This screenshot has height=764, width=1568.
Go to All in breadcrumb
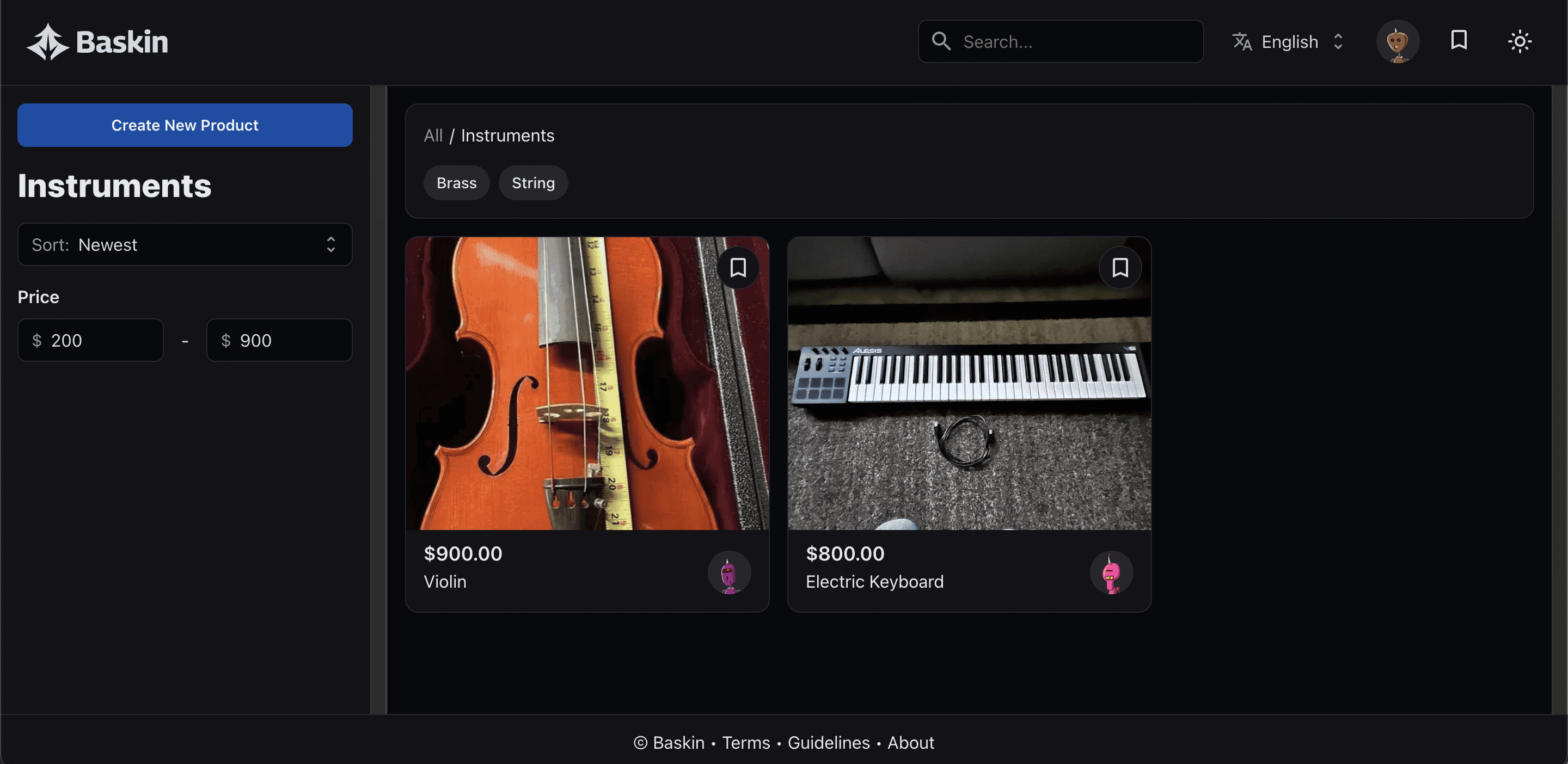pyautogui.click(x=433, y=135)
